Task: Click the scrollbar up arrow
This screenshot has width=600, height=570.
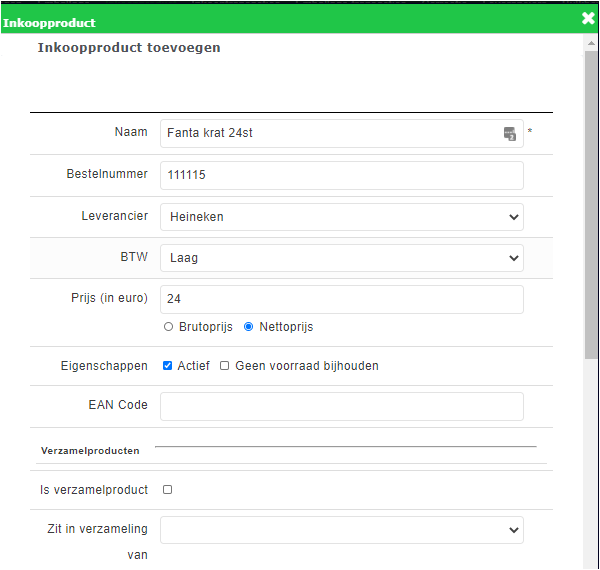Action: [591, 42]
